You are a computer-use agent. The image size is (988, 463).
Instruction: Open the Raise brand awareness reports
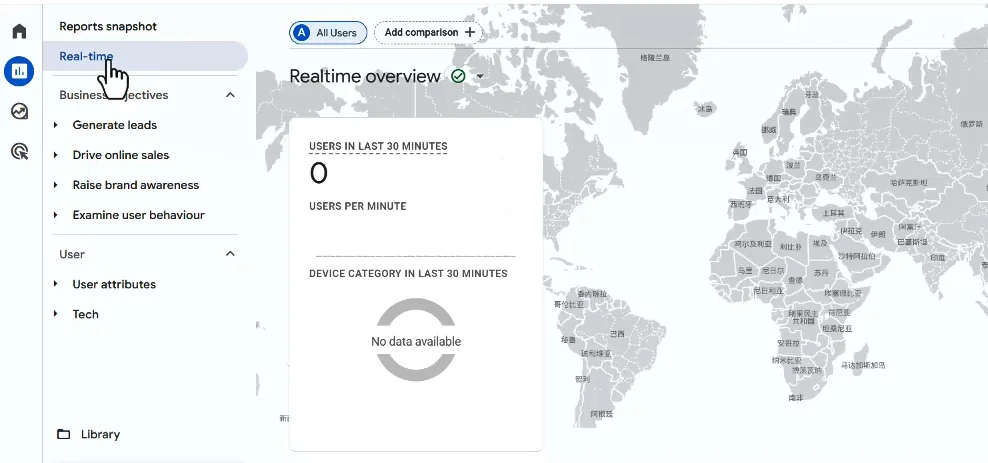(135, 185)
